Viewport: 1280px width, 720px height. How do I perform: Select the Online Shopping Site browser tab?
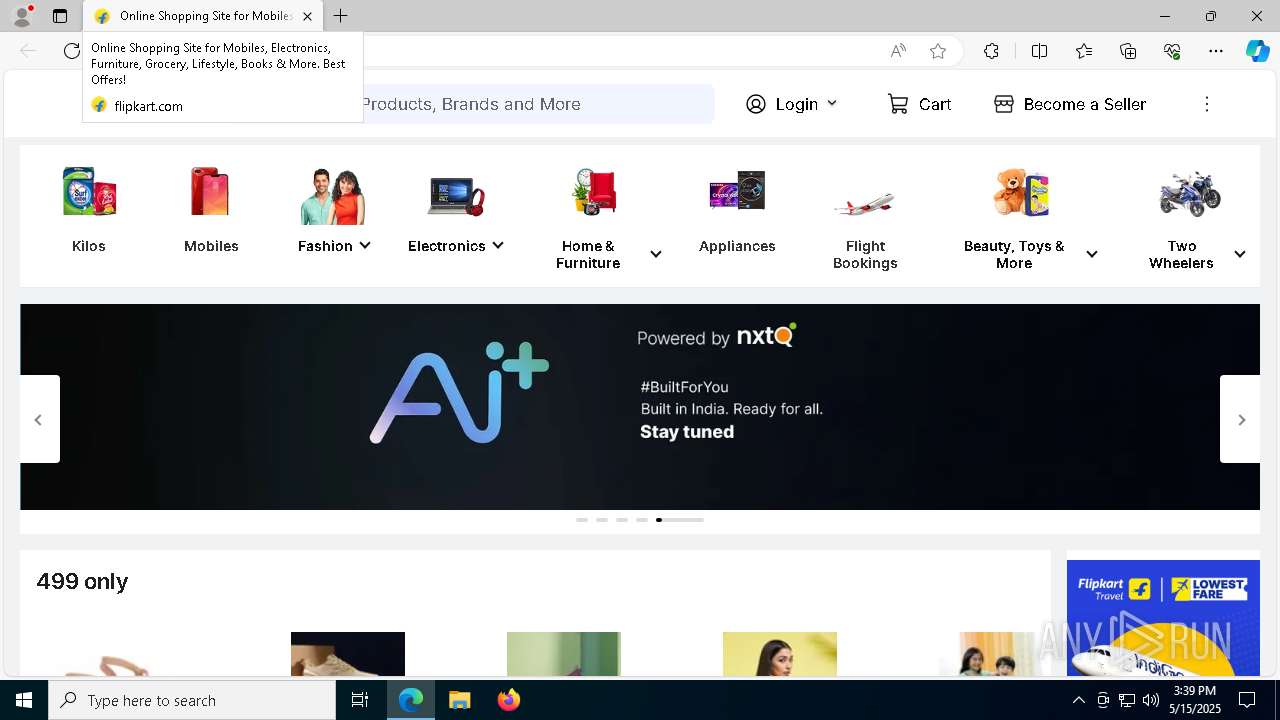203,16
